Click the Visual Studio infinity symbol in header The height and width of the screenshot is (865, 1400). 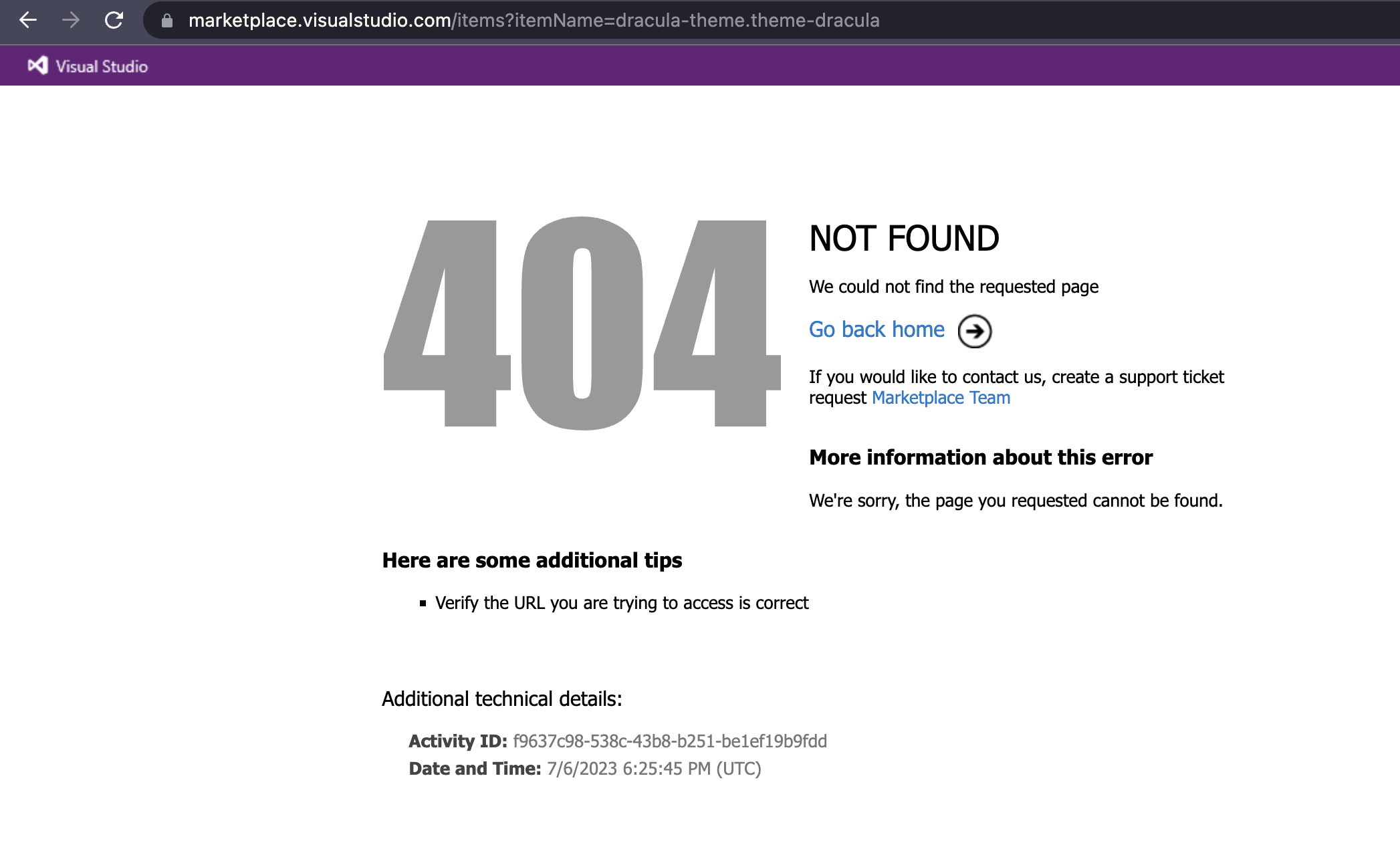(x=37, y=65)
